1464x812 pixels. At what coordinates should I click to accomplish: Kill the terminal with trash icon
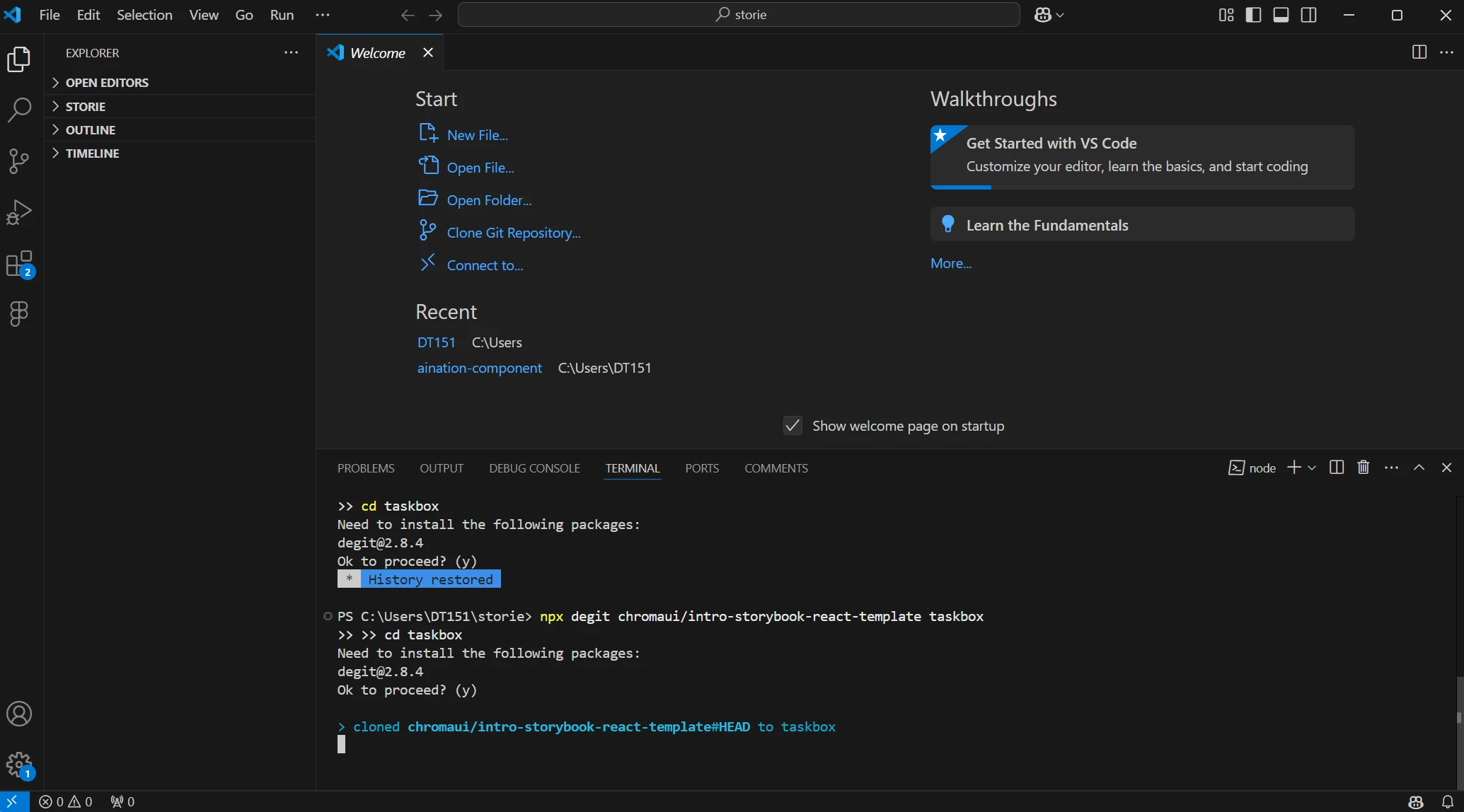point(1364,468)
